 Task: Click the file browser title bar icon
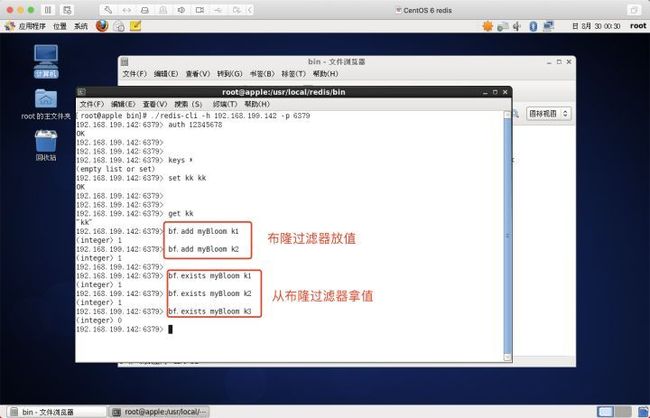point(124,62)
